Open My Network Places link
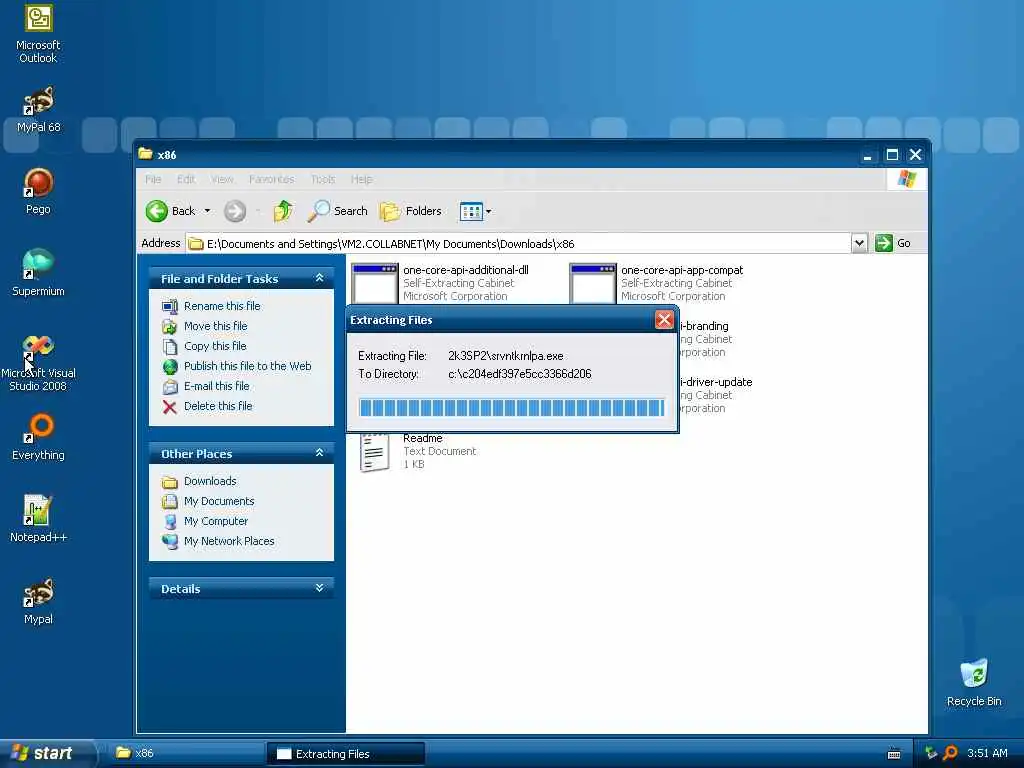This screenshot has height=768, width=1024. (229, 541)
